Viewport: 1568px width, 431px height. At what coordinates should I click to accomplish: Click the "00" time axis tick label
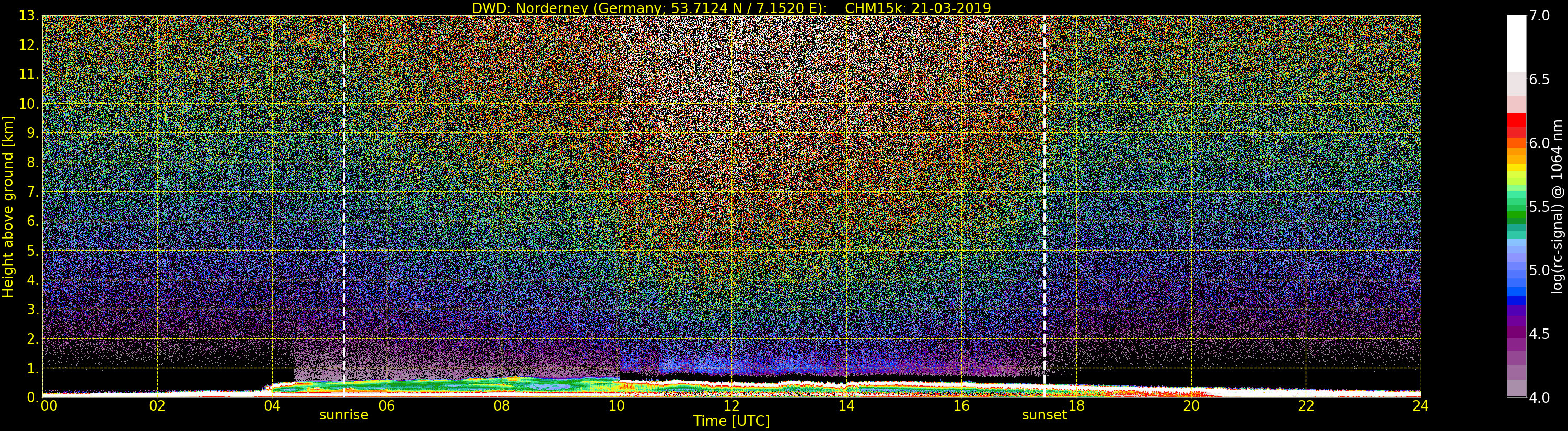pos(49,406)
